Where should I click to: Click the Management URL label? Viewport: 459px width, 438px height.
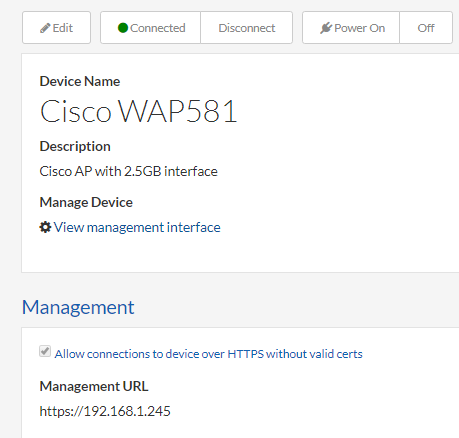coord(94,386)
